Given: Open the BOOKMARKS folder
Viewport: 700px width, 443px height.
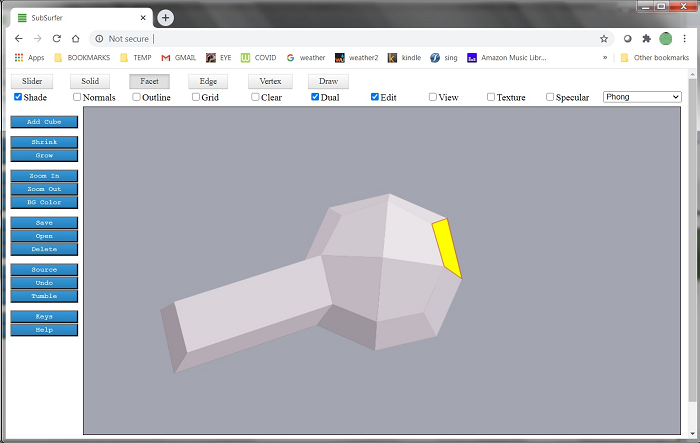Looking at the screenshot, I should (x=82, y=58).
